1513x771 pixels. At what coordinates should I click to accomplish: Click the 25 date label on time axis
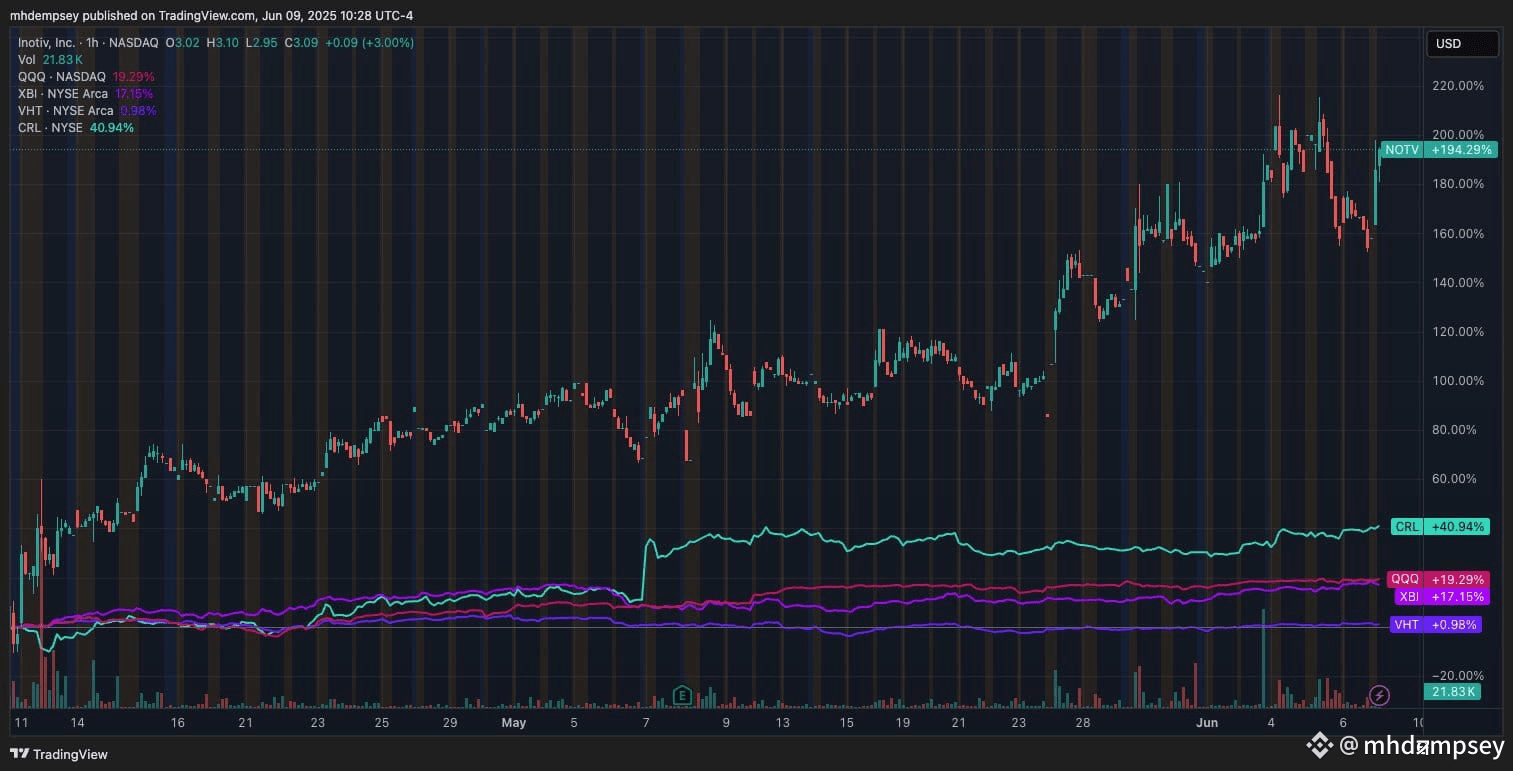coord(381,722)
